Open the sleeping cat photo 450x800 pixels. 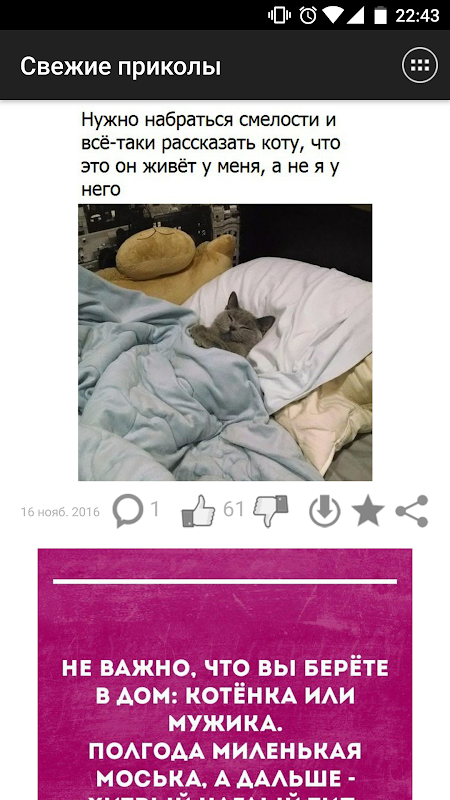[225, 342]
